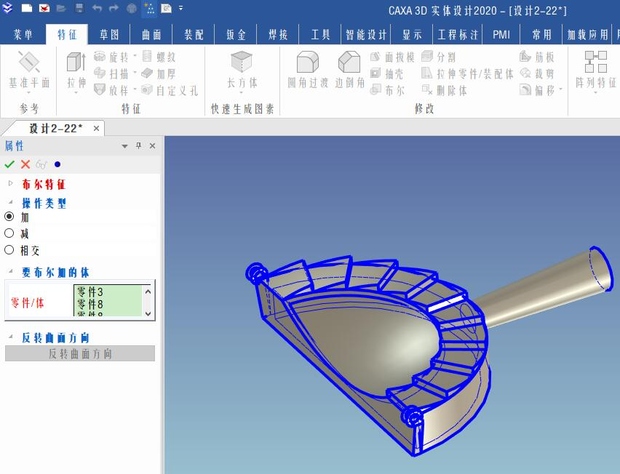620x474 pixels.
Task: Expand the 长方体 dropdown arrow
Action: coord(242,93)
